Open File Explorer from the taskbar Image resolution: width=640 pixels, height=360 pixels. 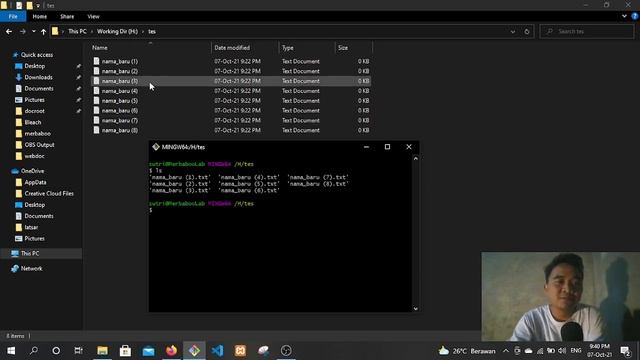pyautogui.click(x=102, y=351)
